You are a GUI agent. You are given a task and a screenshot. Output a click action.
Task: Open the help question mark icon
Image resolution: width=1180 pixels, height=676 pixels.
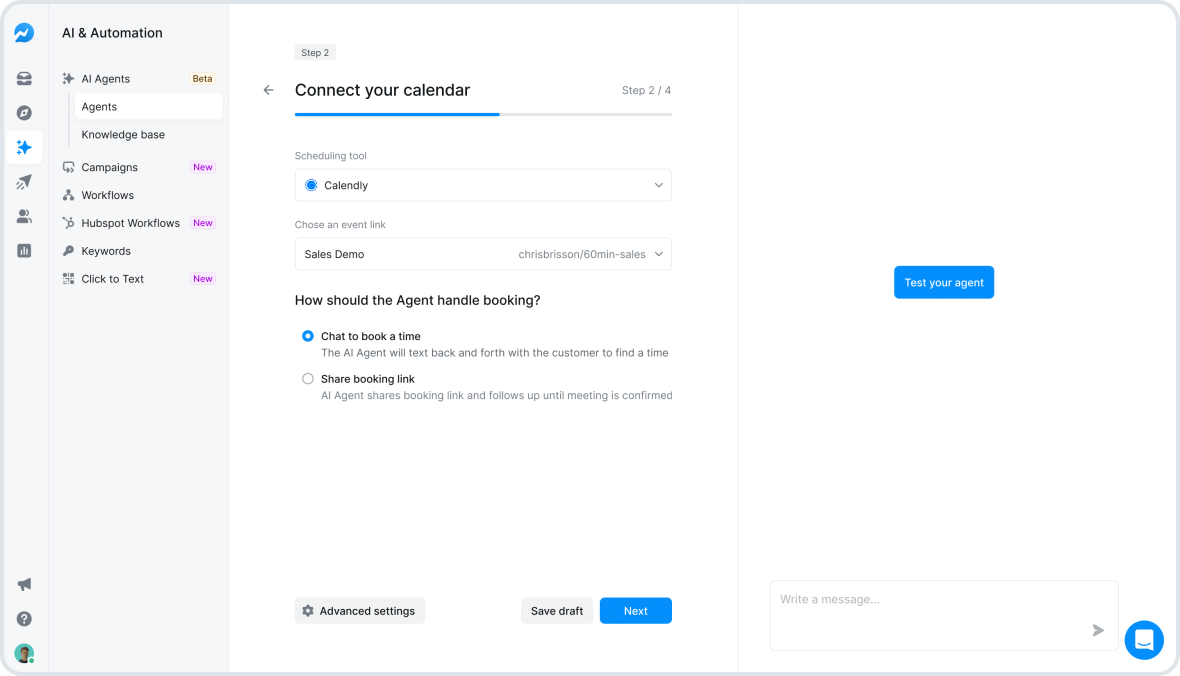(24, 619)
